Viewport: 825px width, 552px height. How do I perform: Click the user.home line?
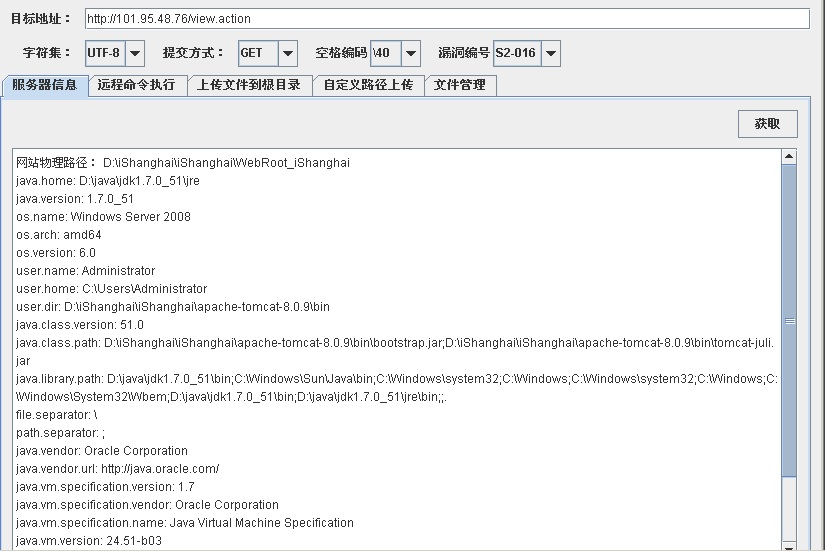[x=112, y=289]
